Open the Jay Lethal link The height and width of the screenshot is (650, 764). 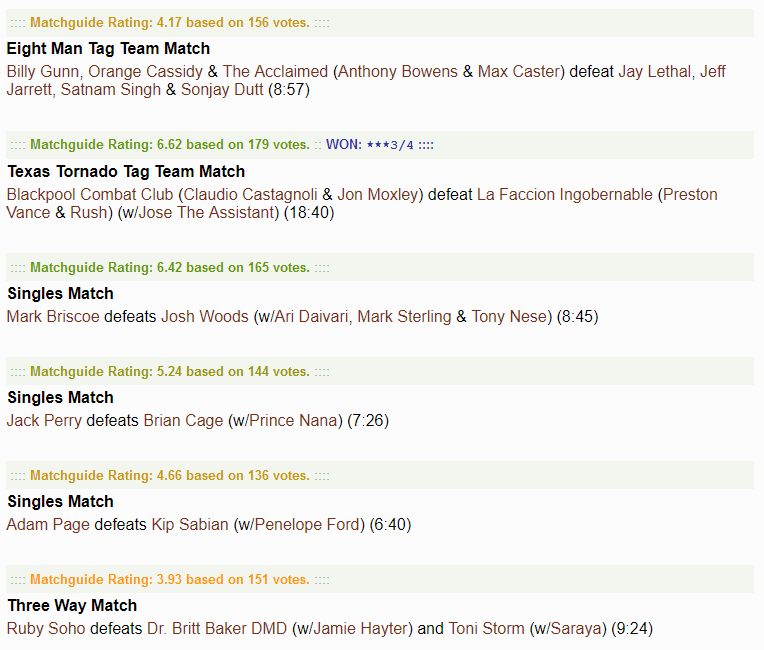point(654,72)
